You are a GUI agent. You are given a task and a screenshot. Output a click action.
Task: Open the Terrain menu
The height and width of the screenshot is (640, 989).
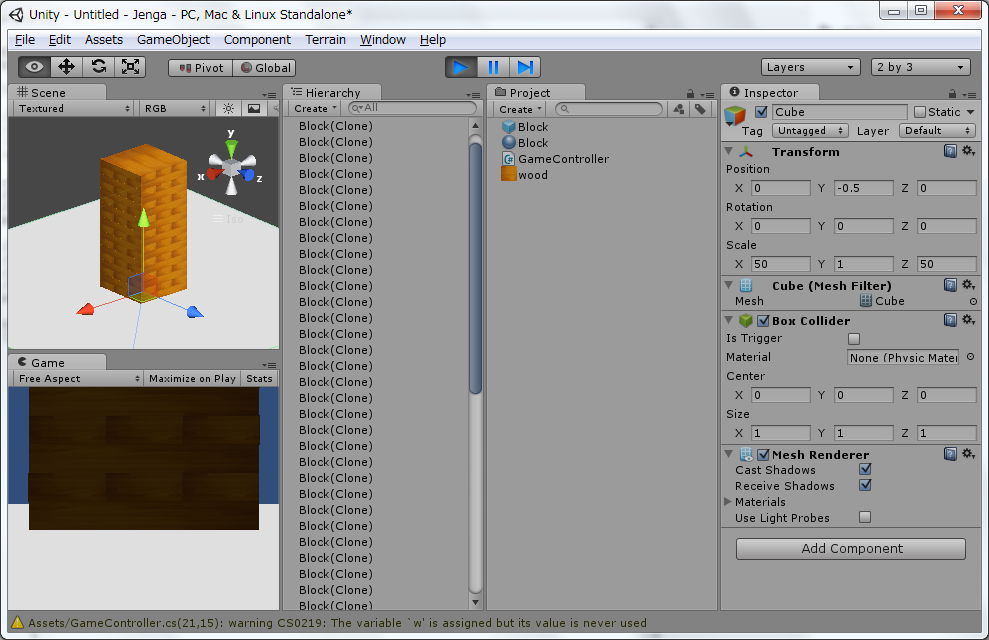[x=325, y=39]
